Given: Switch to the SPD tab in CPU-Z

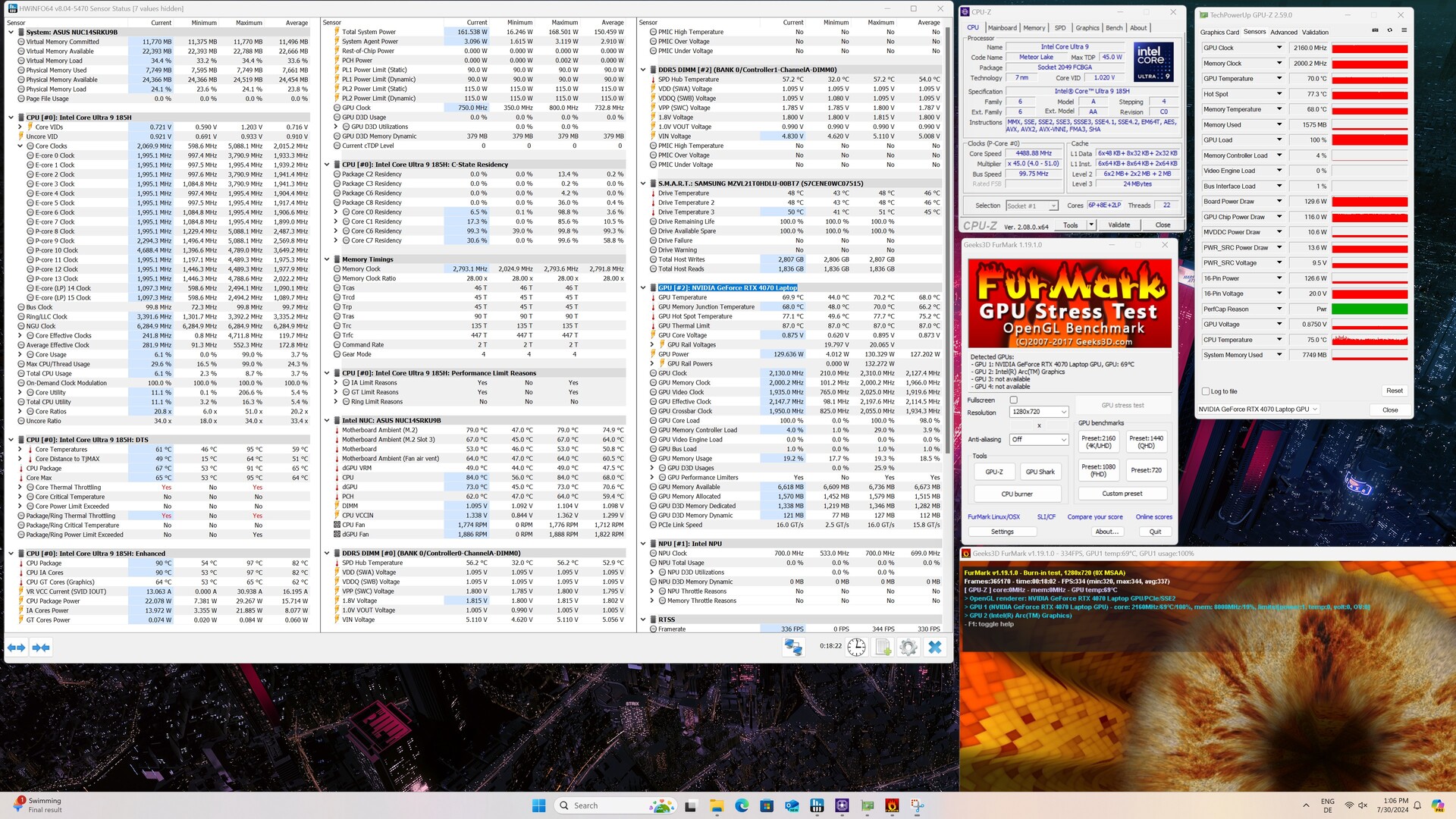Looking at the screenshot, I should [x=1060, y=28].
